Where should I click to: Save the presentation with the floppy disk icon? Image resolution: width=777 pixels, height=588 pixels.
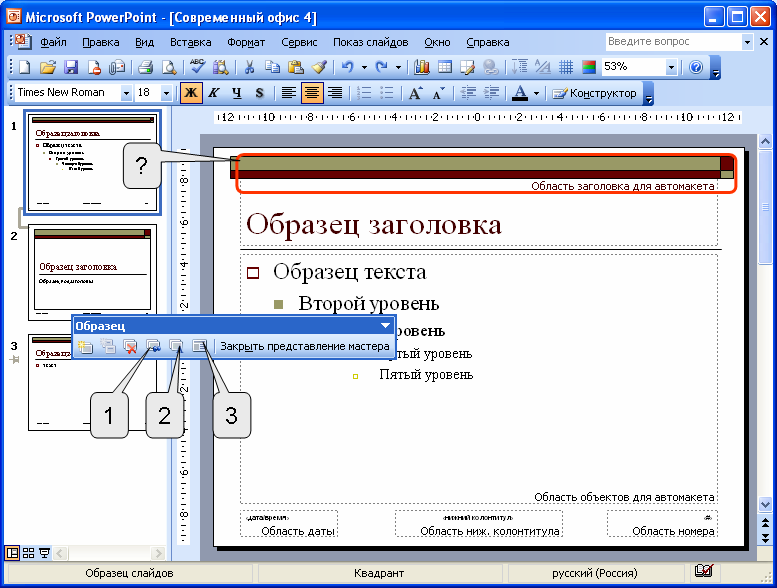click(71, 67)
